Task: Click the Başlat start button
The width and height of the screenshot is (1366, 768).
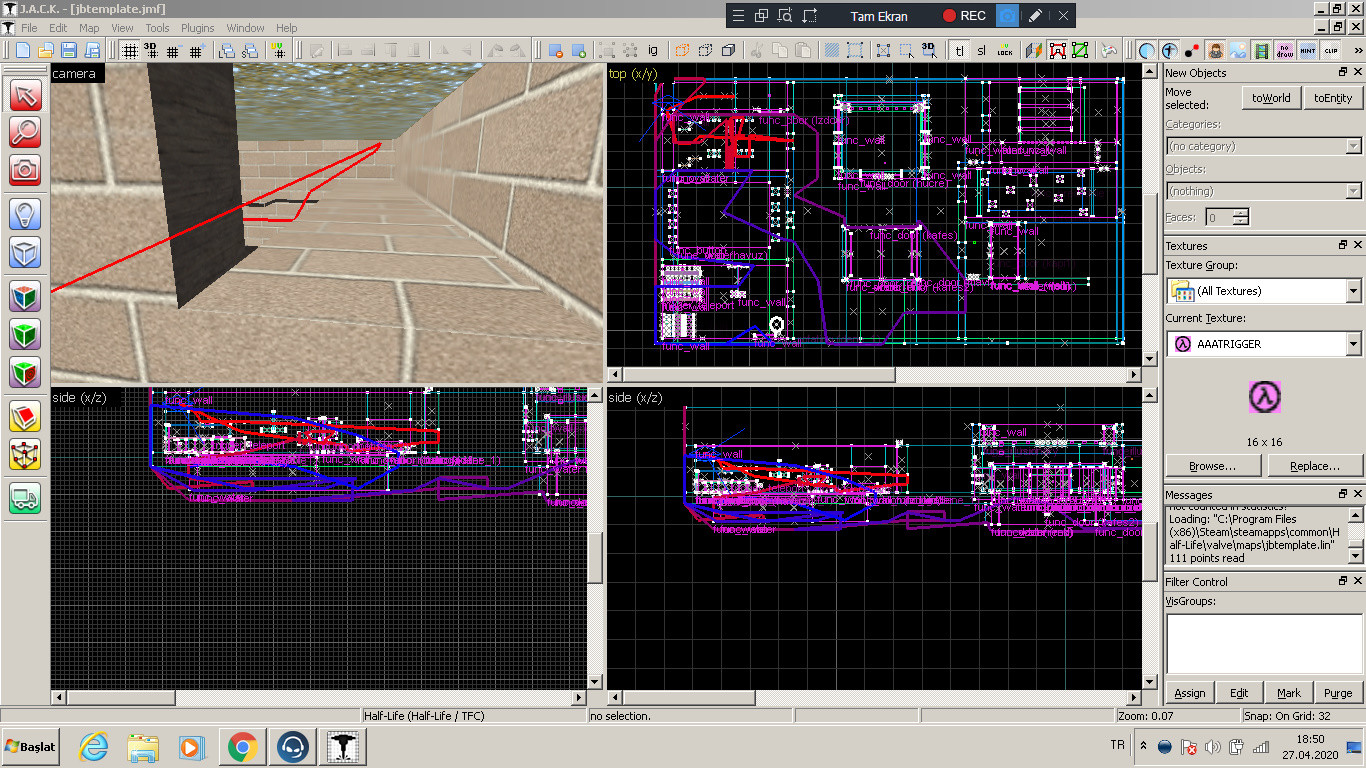Action: (x=31, y=746)
